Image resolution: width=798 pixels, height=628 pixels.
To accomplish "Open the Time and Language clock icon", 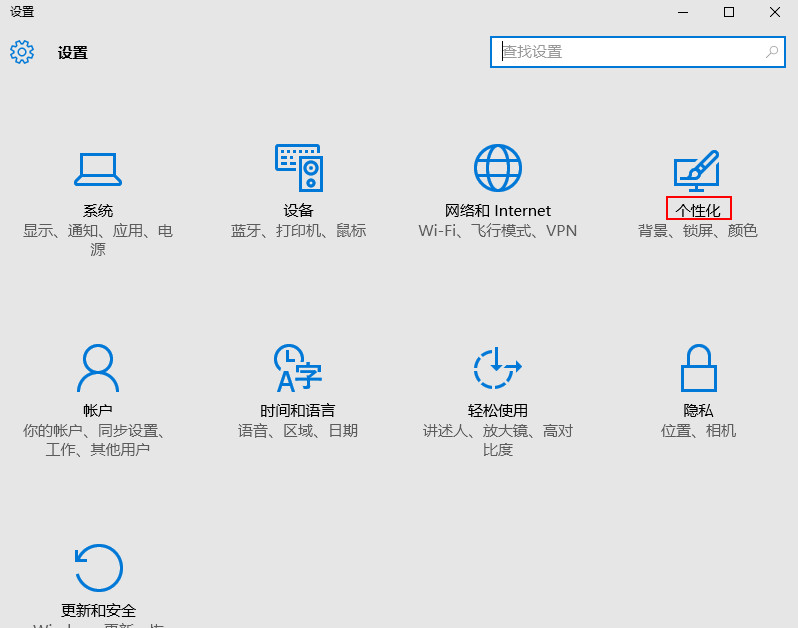I will (x=298, y=368).
